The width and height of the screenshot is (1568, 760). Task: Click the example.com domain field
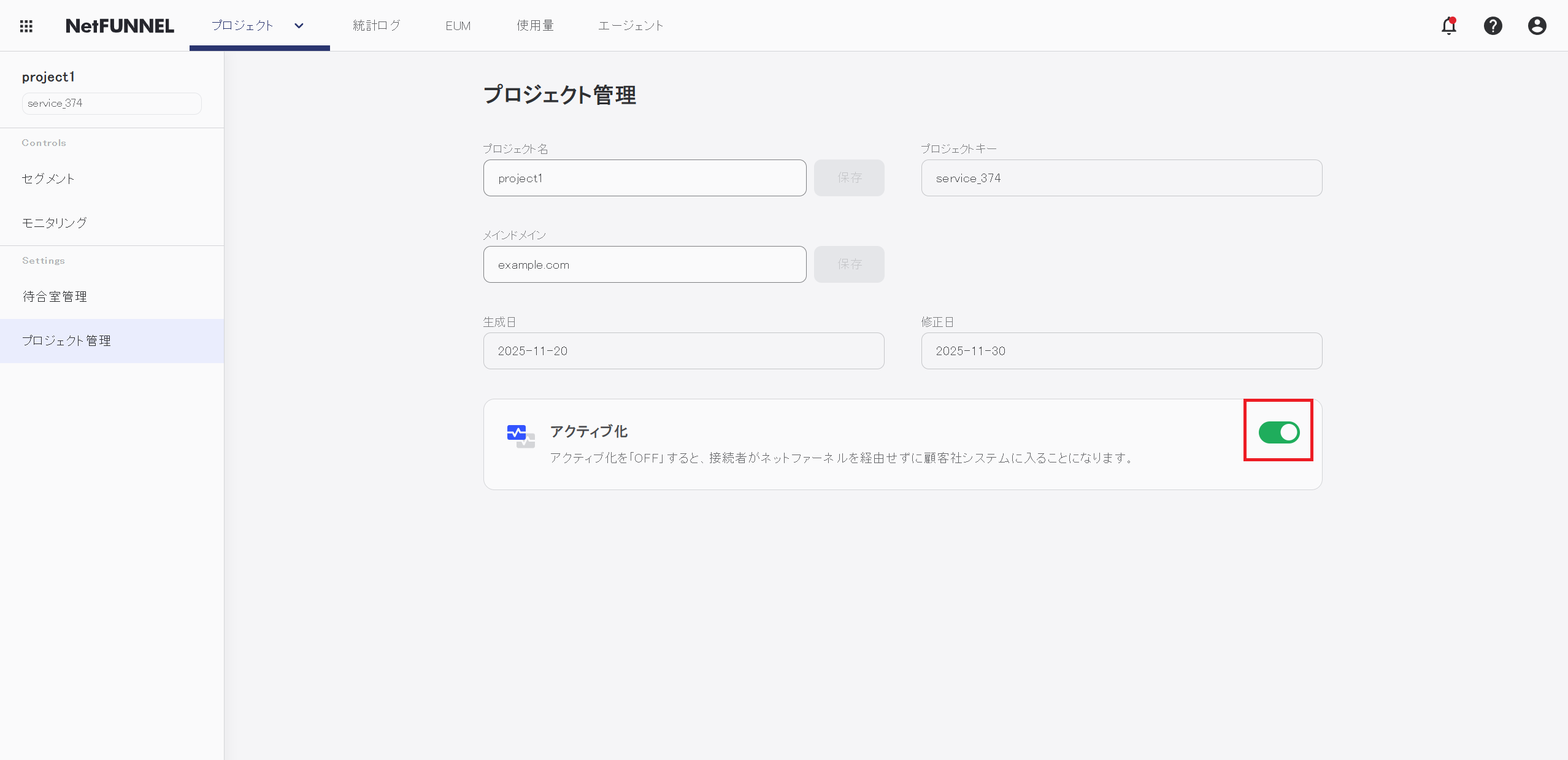pos(644,264)
